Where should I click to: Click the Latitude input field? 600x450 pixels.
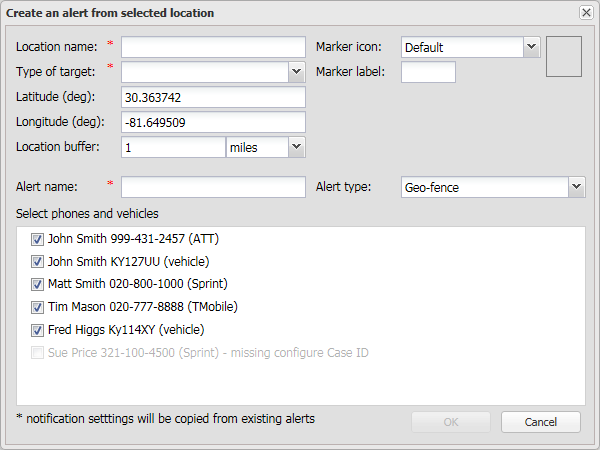point(213,97)
